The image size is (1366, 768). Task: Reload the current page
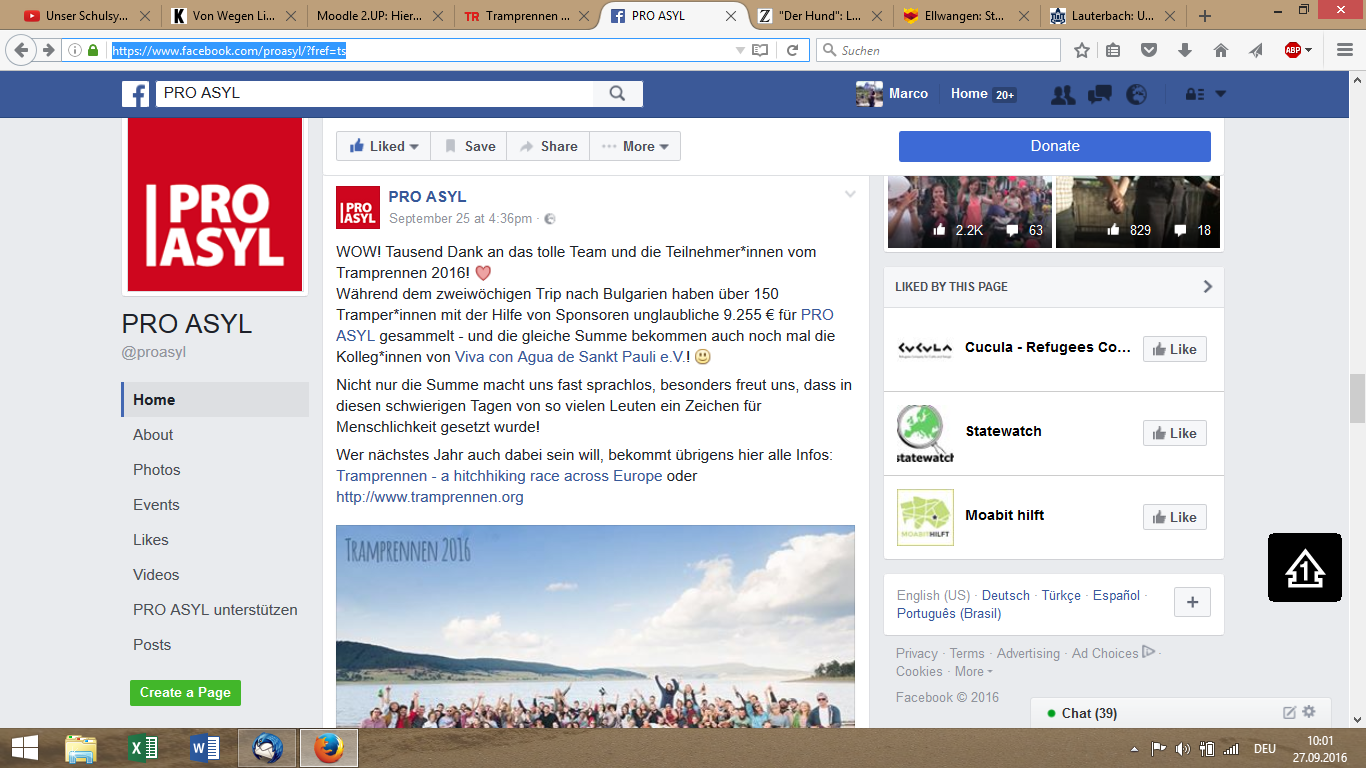(x=792, y=50)
